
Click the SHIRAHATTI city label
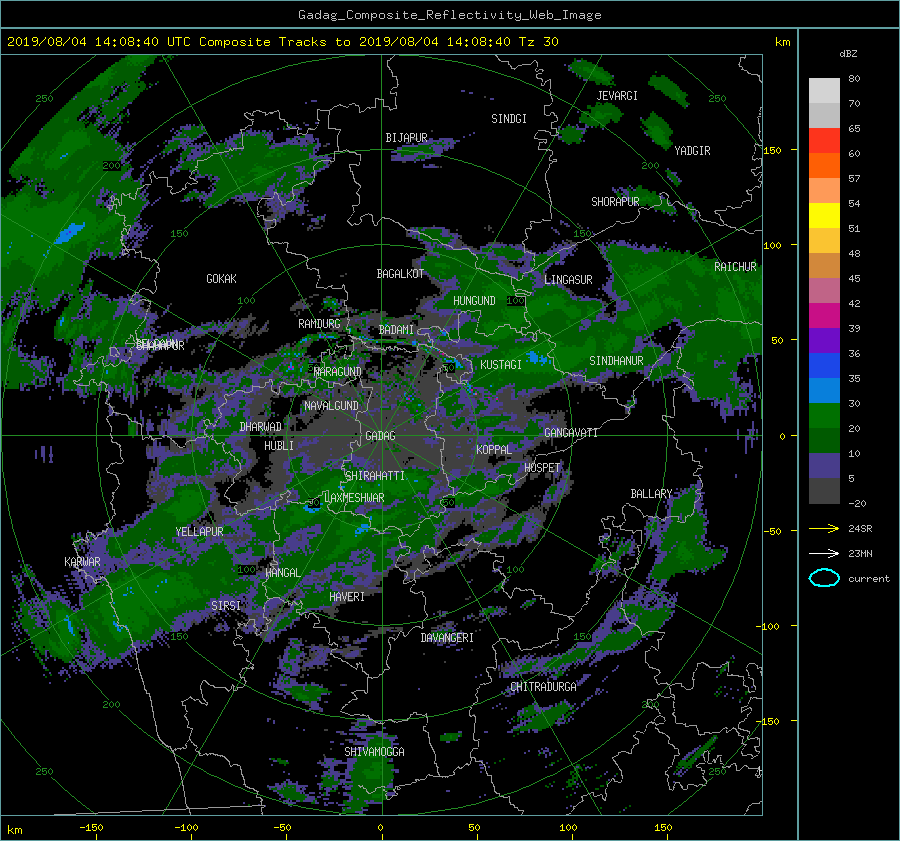coord(375,476)
